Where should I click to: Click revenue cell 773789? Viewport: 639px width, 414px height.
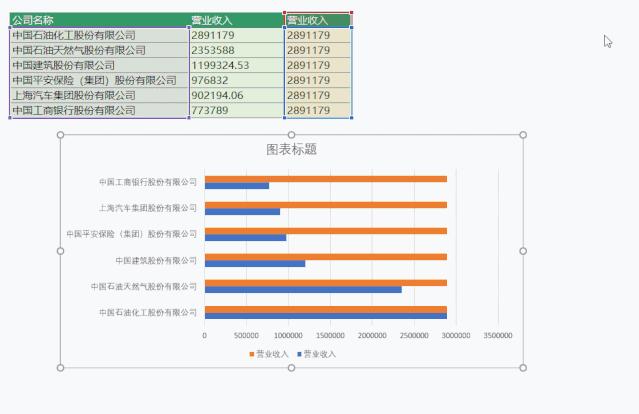coord(236,110)
